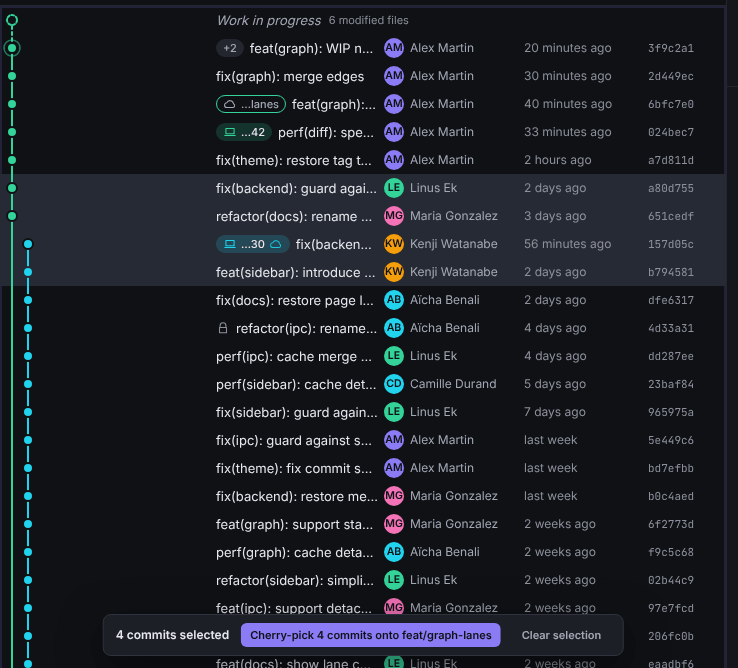Click commit hash 024bec7

(671, 132)
